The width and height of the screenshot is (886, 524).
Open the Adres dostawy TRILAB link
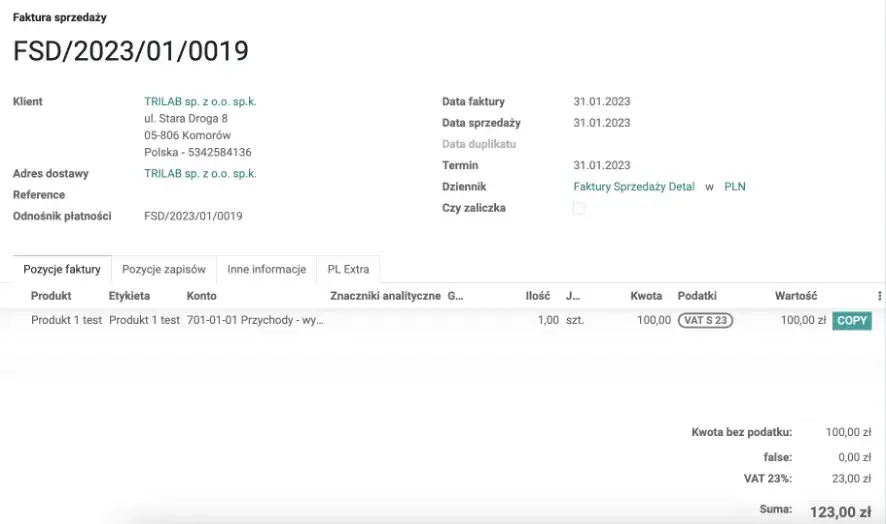point(200,173)
